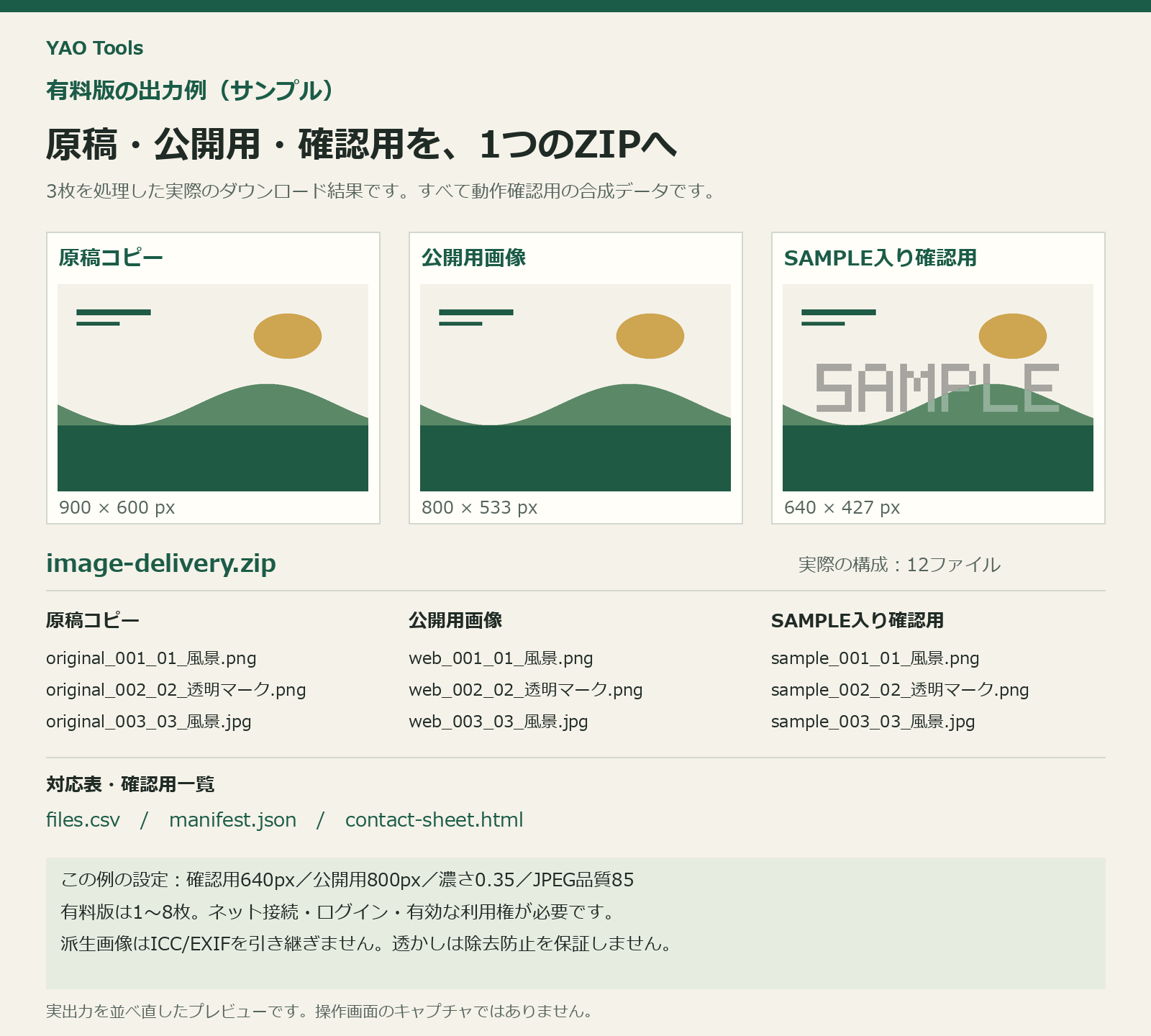Screen dimensions: 1151x1036
Task: Open the 公開用画像 preview thumbnail
Action: pos(575,388)
